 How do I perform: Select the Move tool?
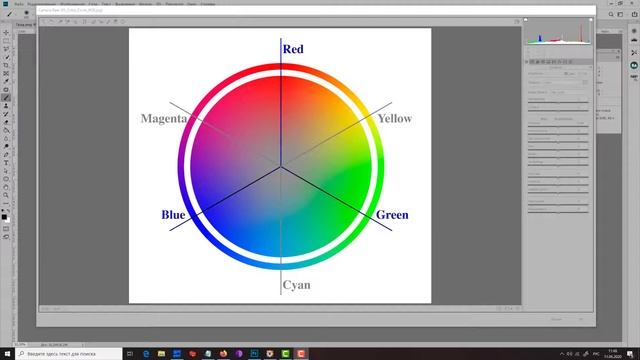pyautogui.click(x=6, y=33)
